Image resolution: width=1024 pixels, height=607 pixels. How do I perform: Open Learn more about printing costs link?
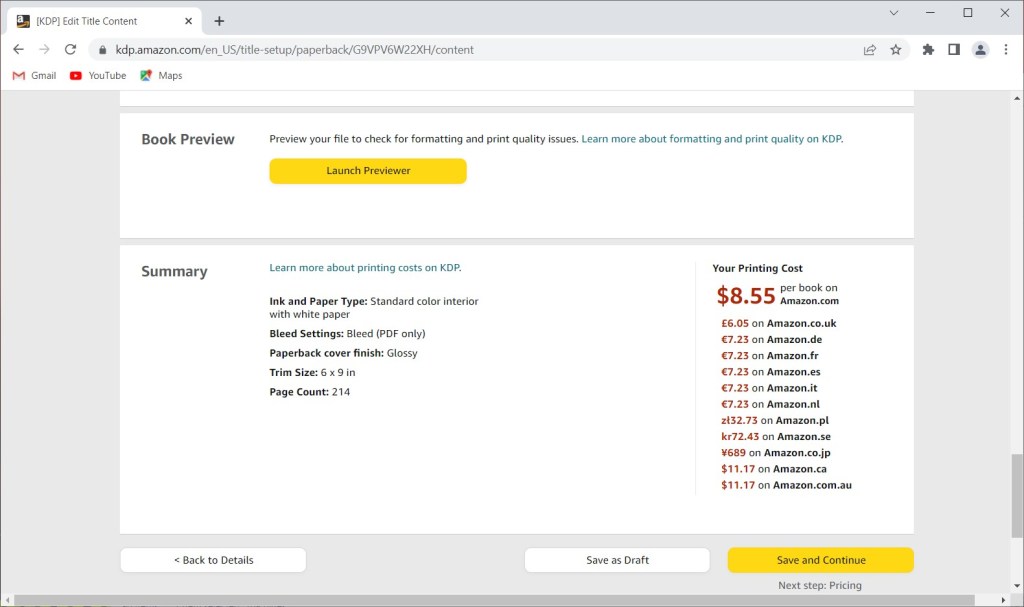click(365, 268)
